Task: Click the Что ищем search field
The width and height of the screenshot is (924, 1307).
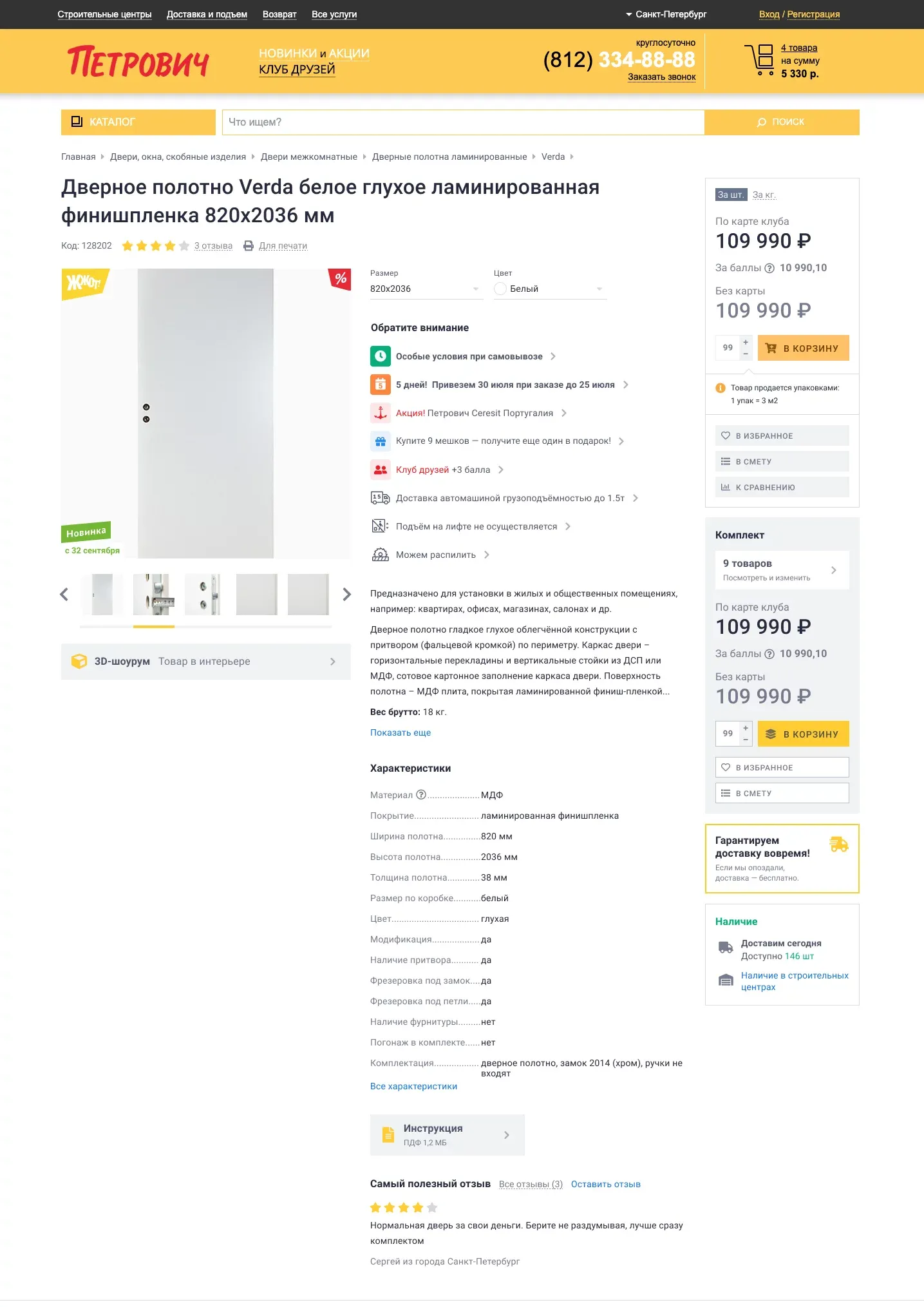Action: (462, 122)
